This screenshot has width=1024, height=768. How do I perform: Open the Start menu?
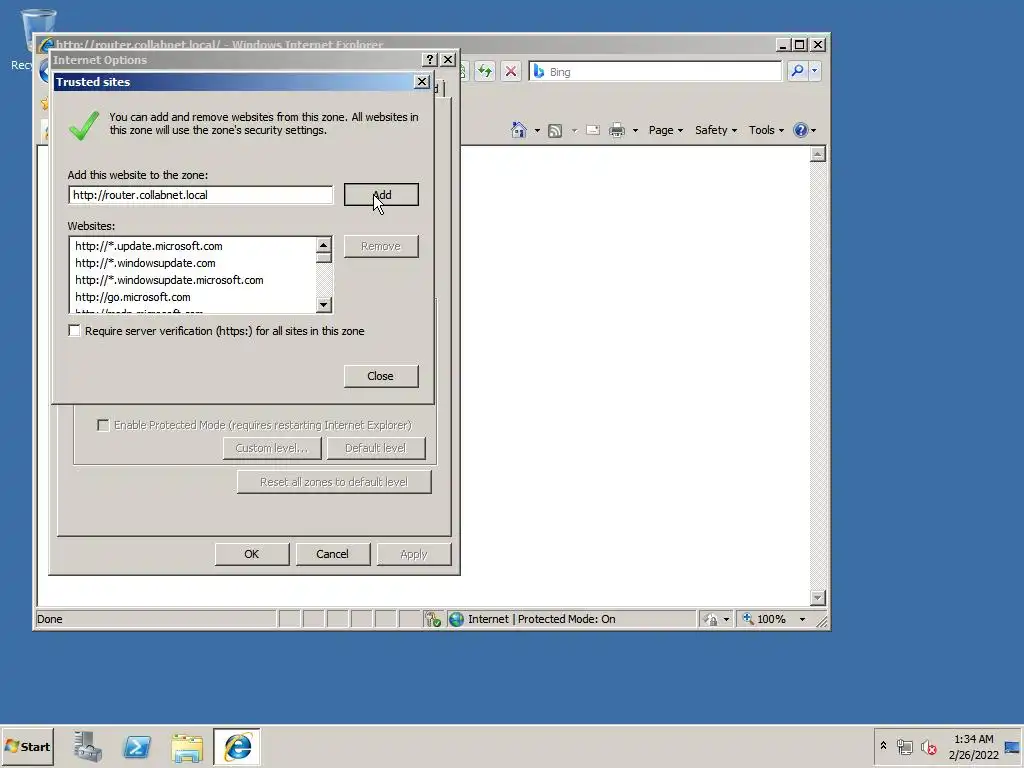[27, 746]
